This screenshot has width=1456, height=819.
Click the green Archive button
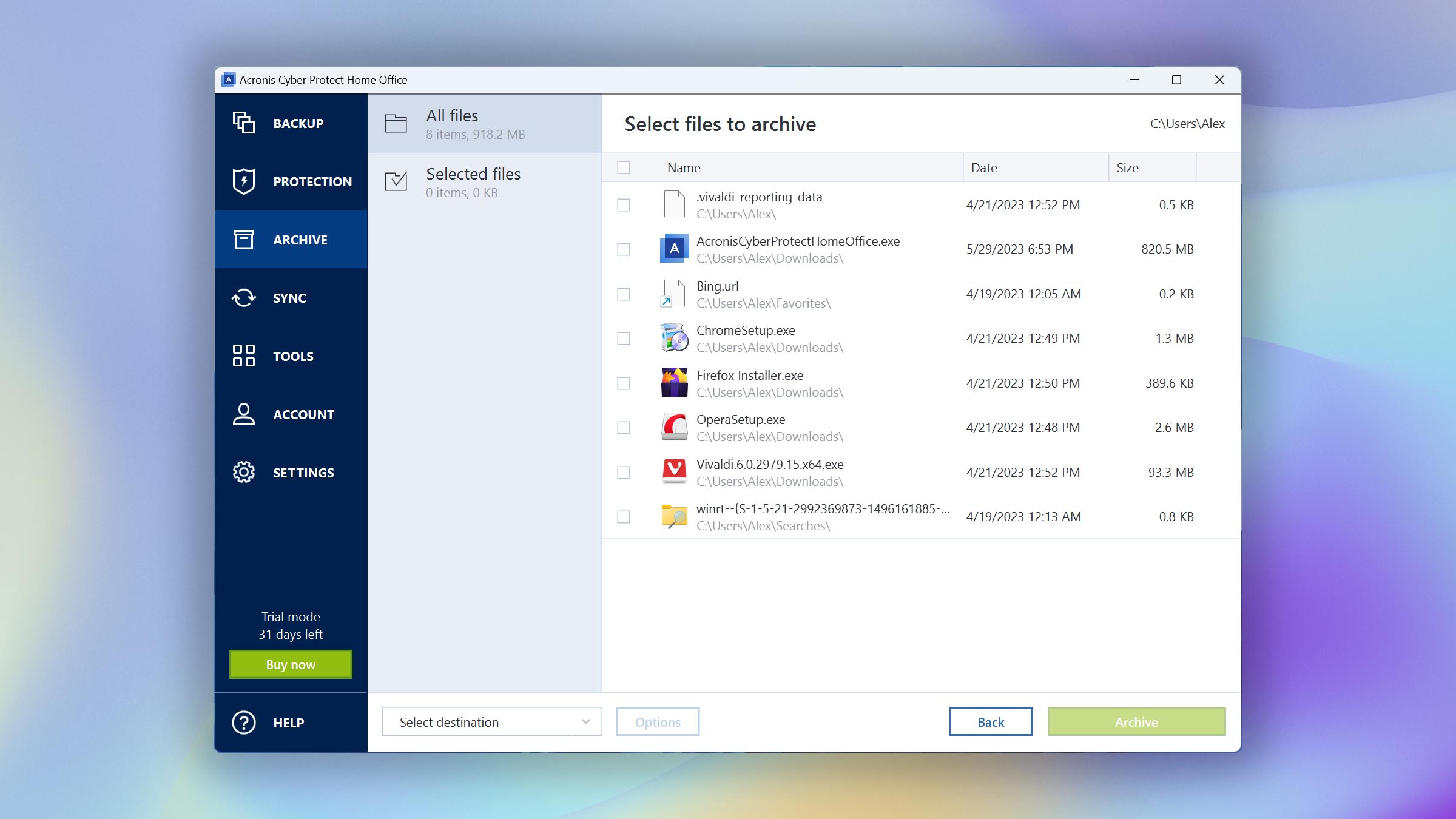click(x=1136, y=721)
